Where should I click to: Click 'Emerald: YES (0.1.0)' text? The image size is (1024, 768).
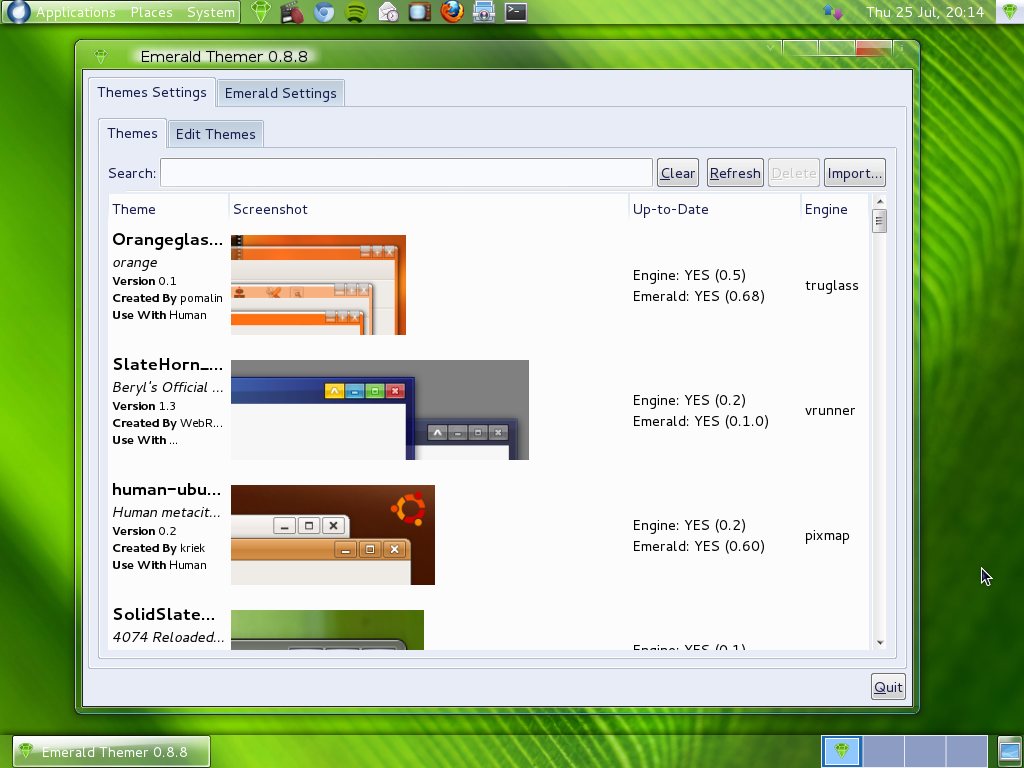(701, 421)
